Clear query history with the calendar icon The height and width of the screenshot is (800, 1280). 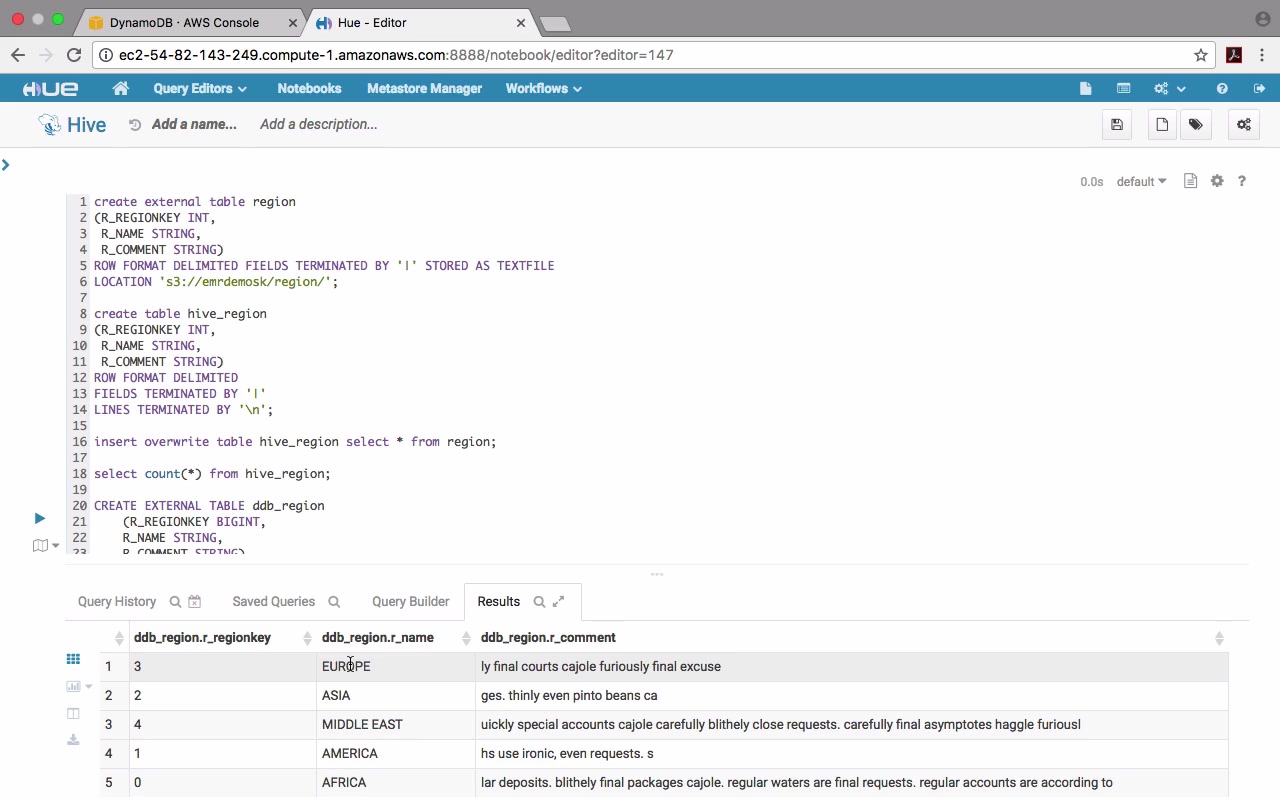195,602
